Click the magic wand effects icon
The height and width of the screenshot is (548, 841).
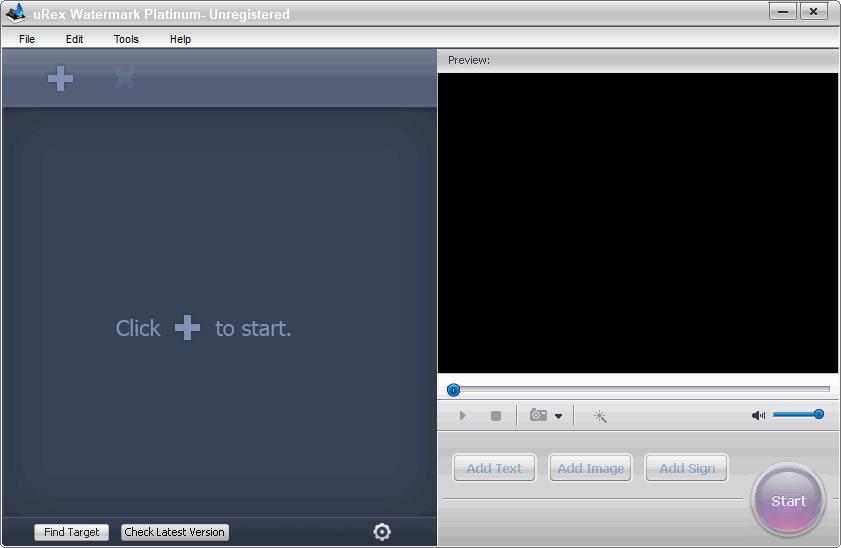point(600,416)
